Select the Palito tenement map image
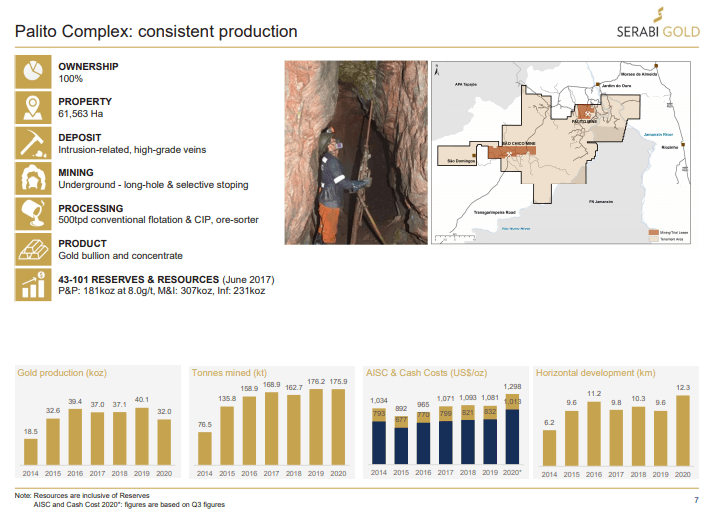 (561, 152)
